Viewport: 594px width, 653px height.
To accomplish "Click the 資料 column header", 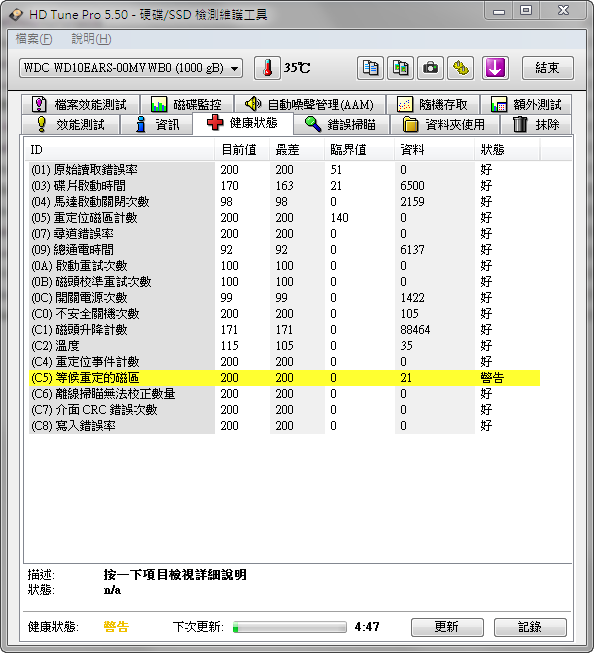I will (434, 150).
